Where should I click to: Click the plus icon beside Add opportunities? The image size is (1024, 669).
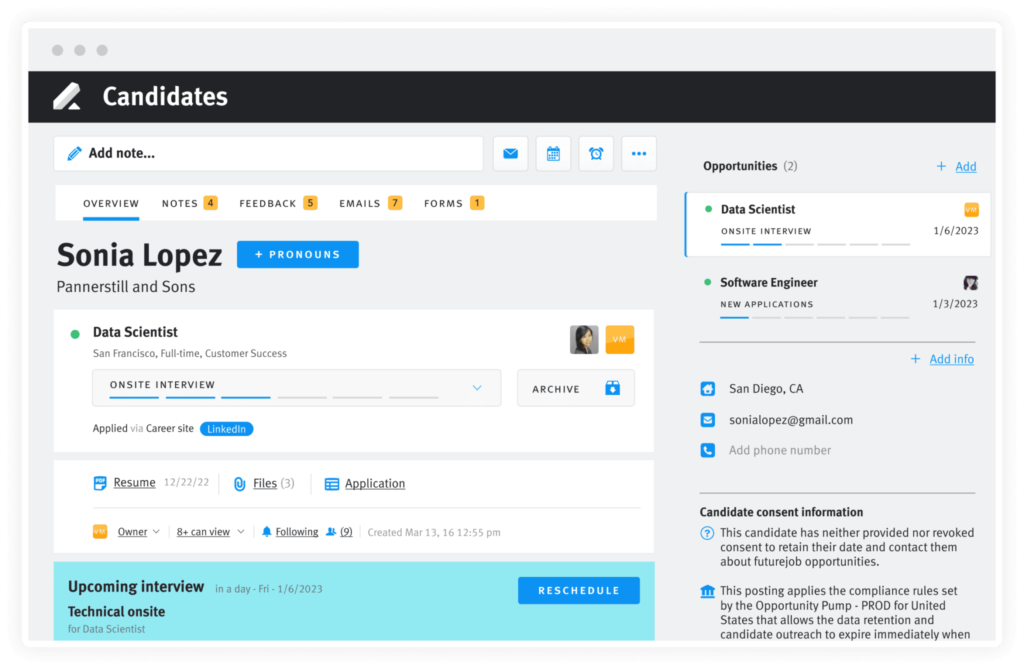click(941, 167)
